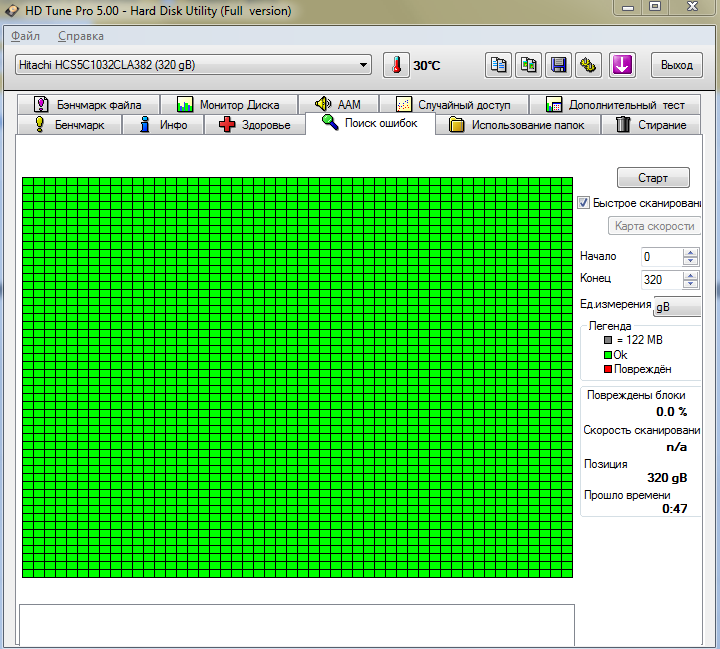The height and width of the screenshot is (649, 720).
Task: Select the Поиск ошибок tab
Action: pos(370,123)
